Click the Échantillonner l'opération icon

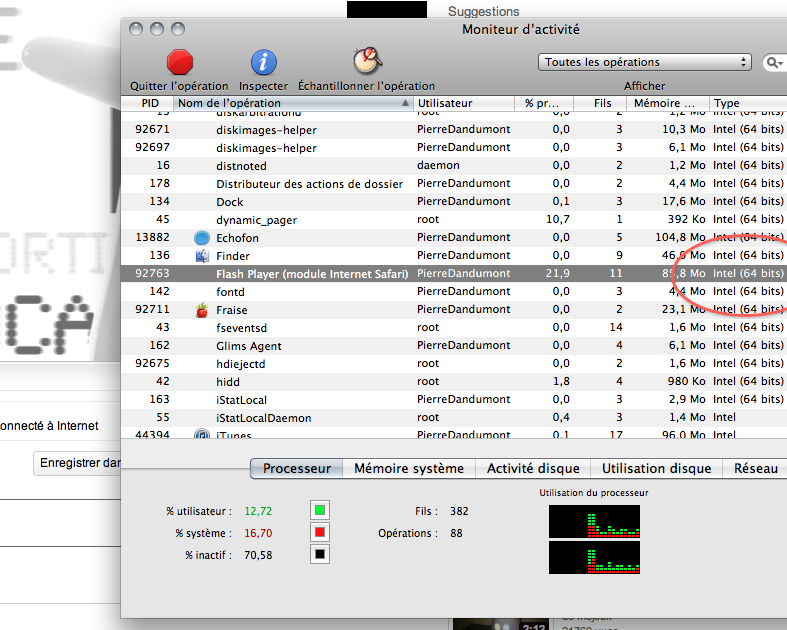click(x=366, y=61)
